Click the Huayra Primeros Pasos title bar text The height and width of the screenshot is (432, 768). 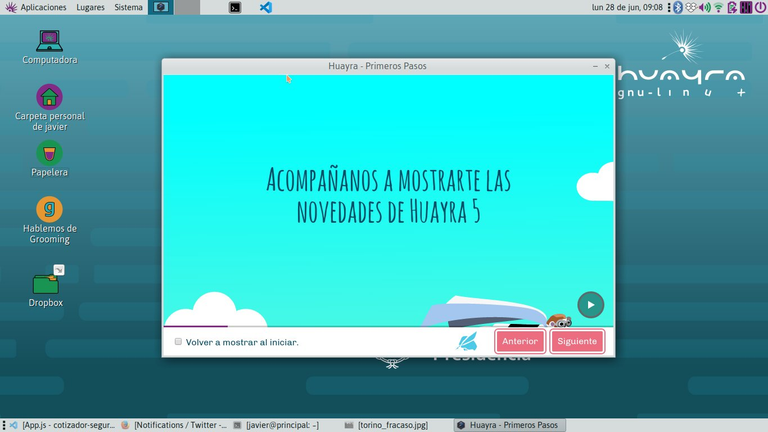tap(377, 66)
